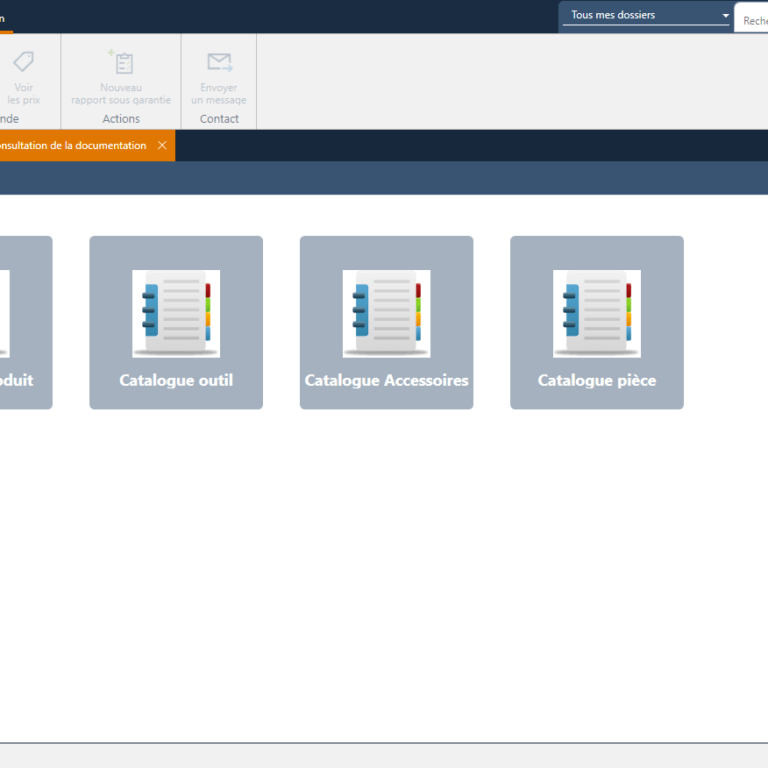Click the Voir les prix text label
768x768 pixels.
[x=23, y=94]
